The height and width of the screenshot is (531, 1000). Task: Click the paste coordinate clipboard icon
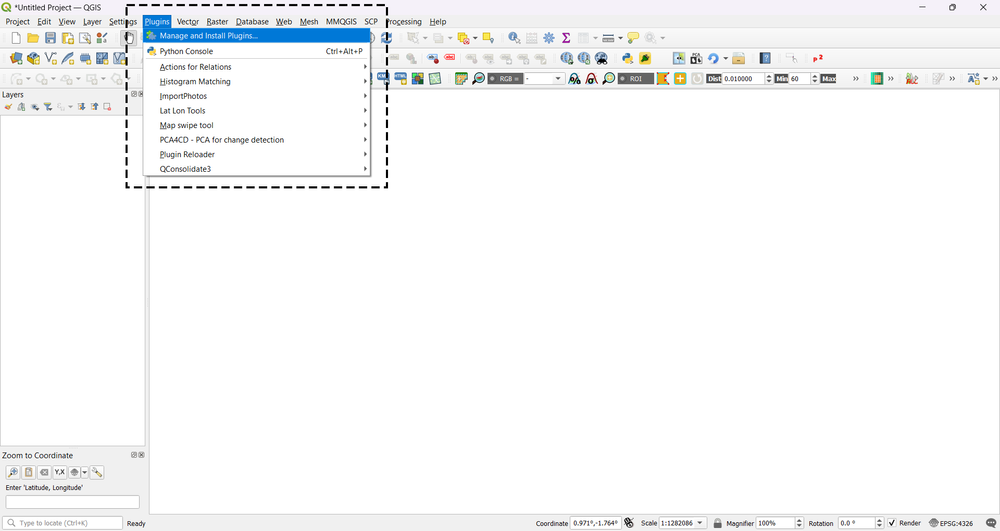point(29,472)
